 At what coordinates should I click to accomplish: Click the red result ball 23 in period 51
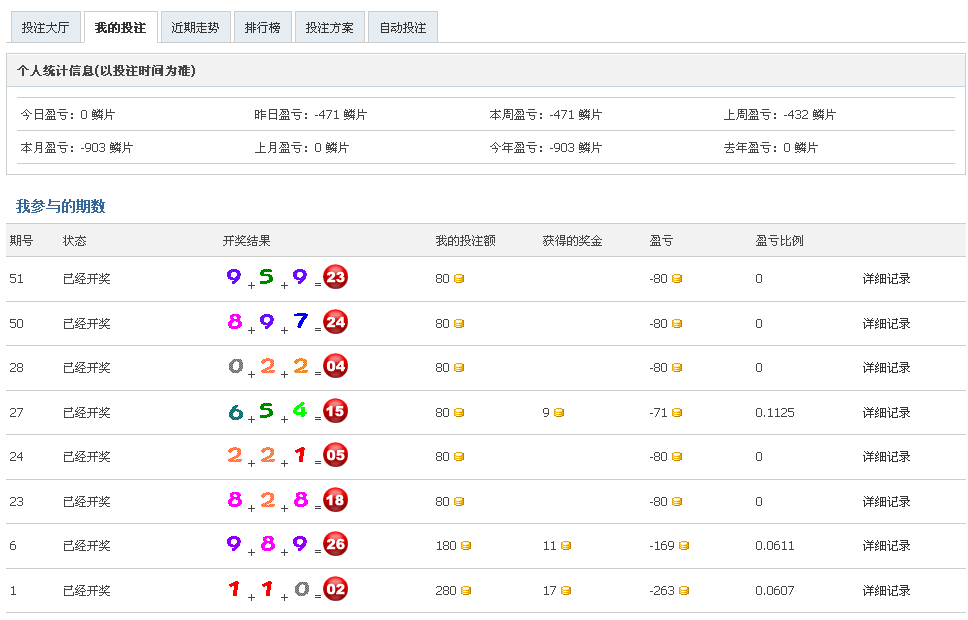[336, 277]
